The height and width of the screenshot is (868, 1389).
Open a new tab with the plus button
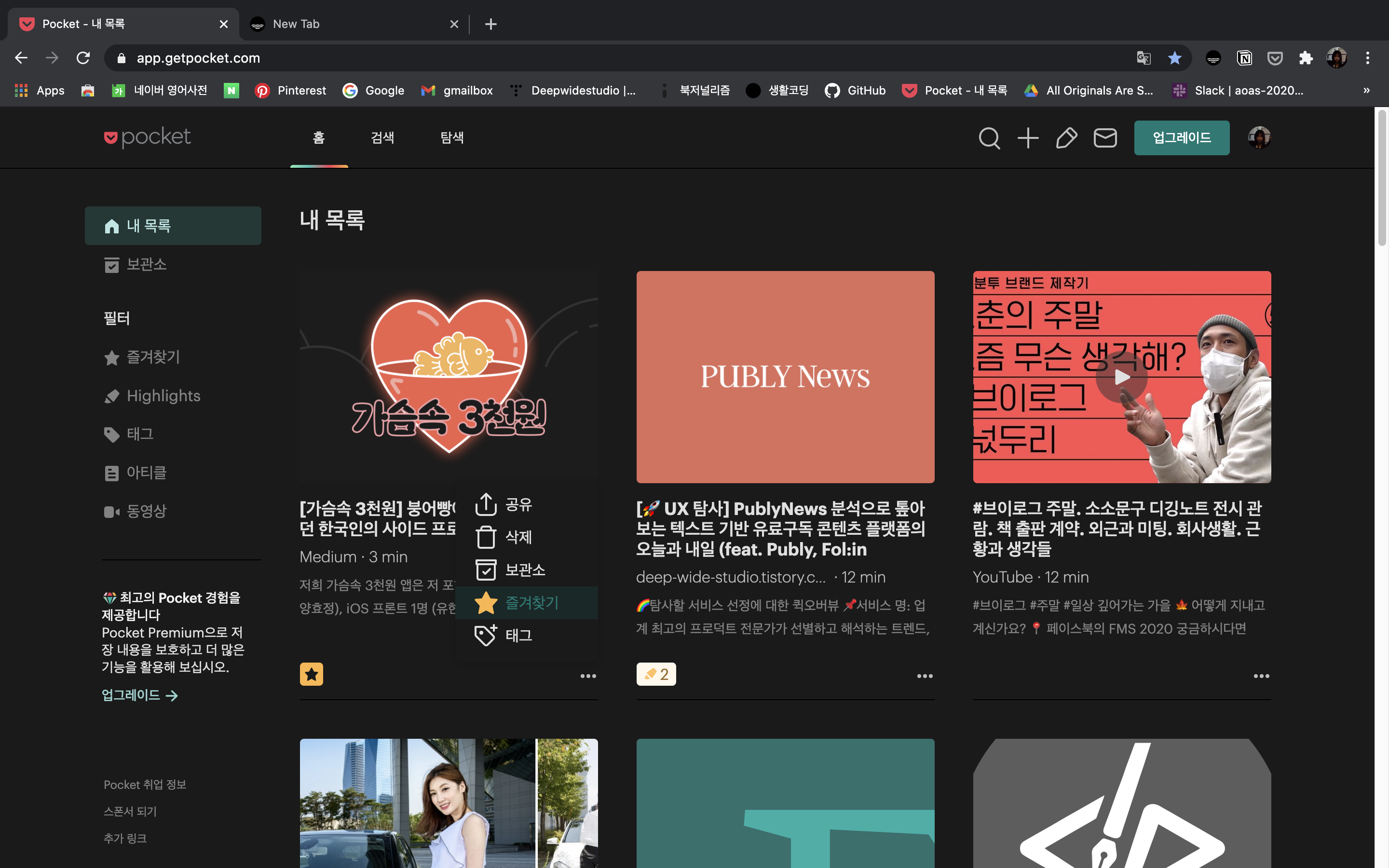pos(491,24)
